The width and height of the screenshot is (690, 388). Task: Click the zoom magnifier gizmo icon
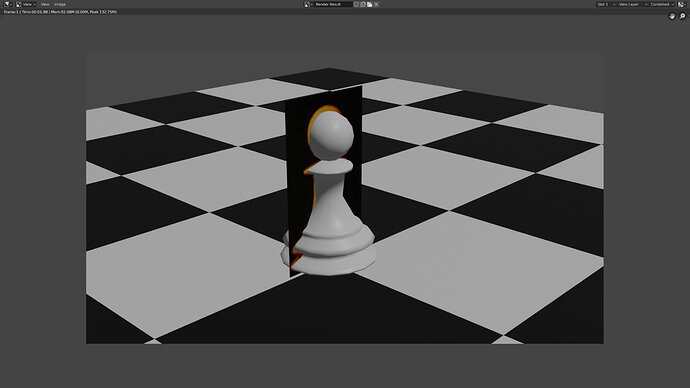click(x=682, y=16)
